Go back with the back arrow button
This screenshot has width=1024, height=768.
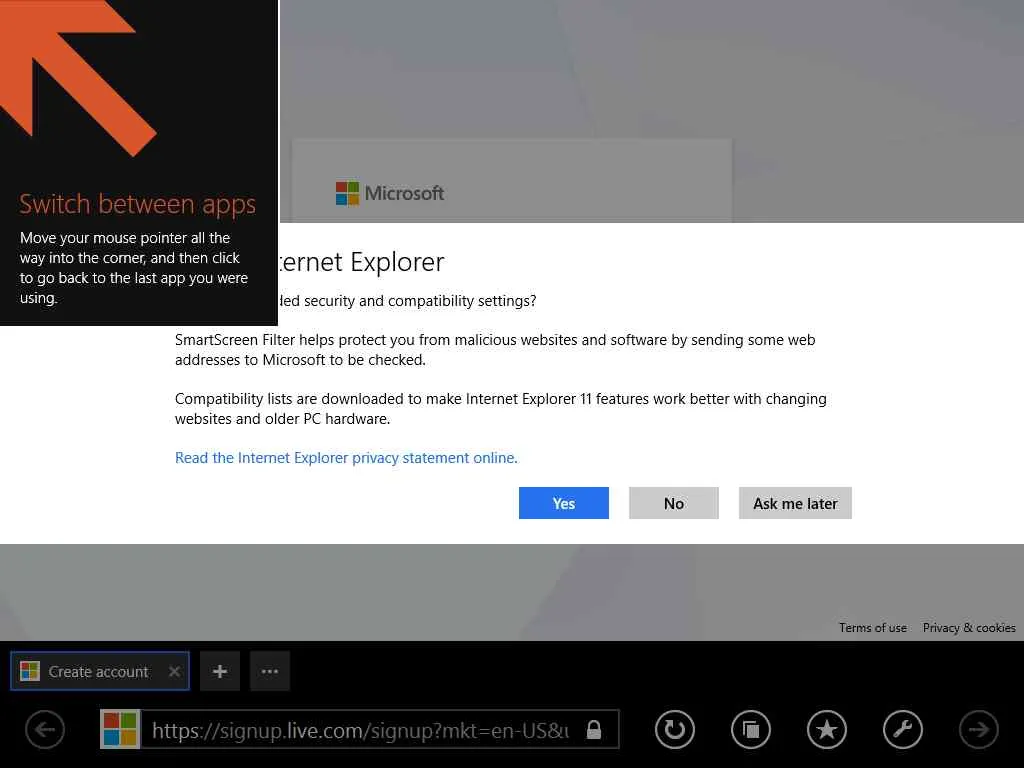click(x=45, y=729)
